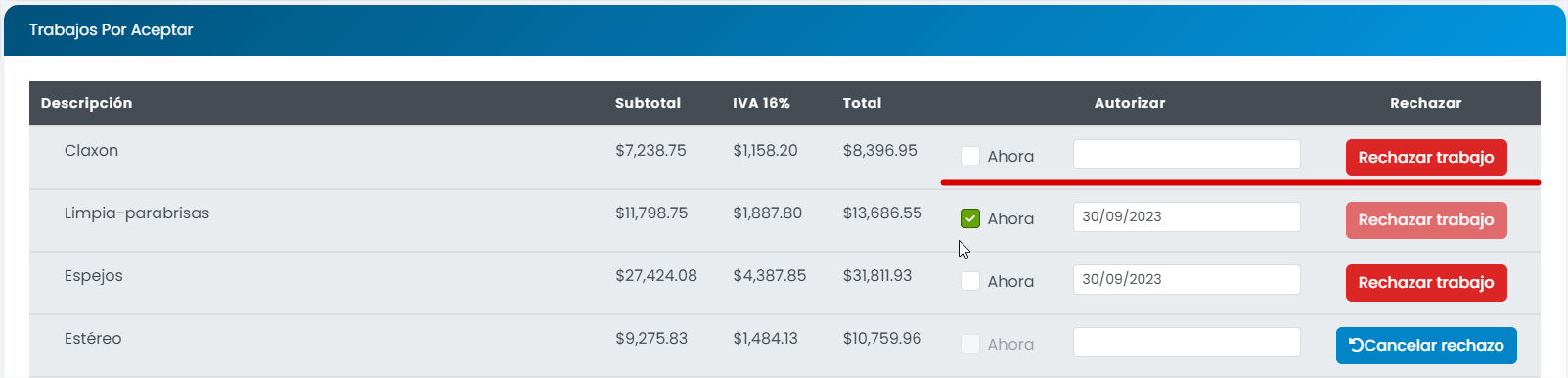This screenshot has height=378, width=1568.
Task: Click the Descripción column header
Action: click(86, 103)
